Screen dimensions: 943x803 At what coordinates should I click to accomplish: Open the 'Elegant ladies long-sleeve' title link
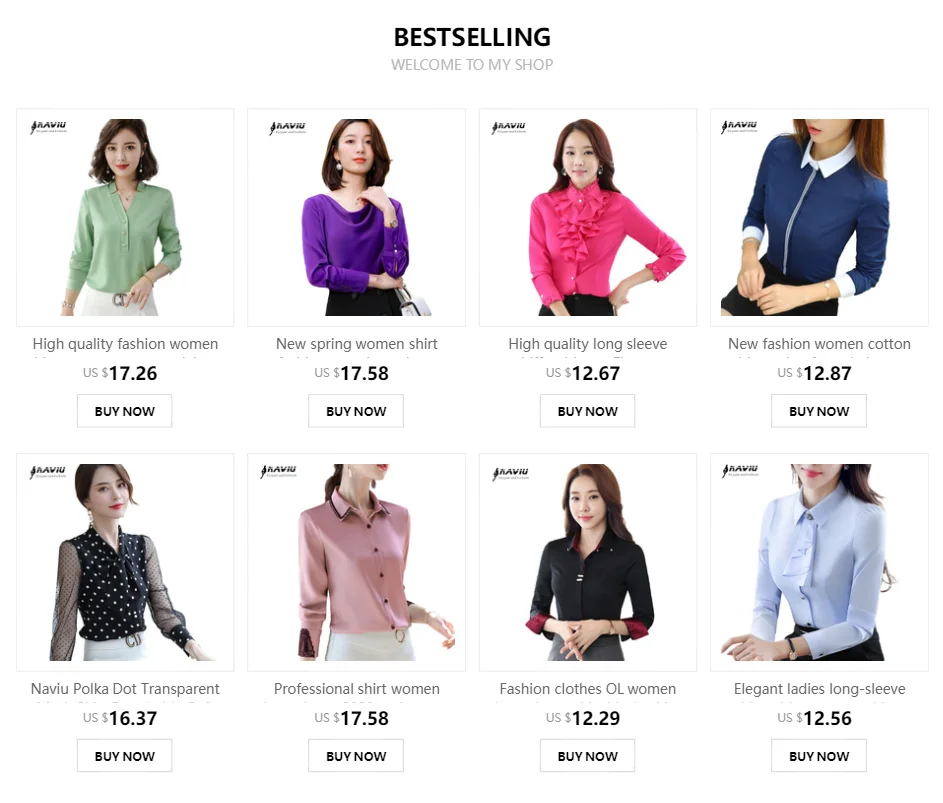pos(819,689)
